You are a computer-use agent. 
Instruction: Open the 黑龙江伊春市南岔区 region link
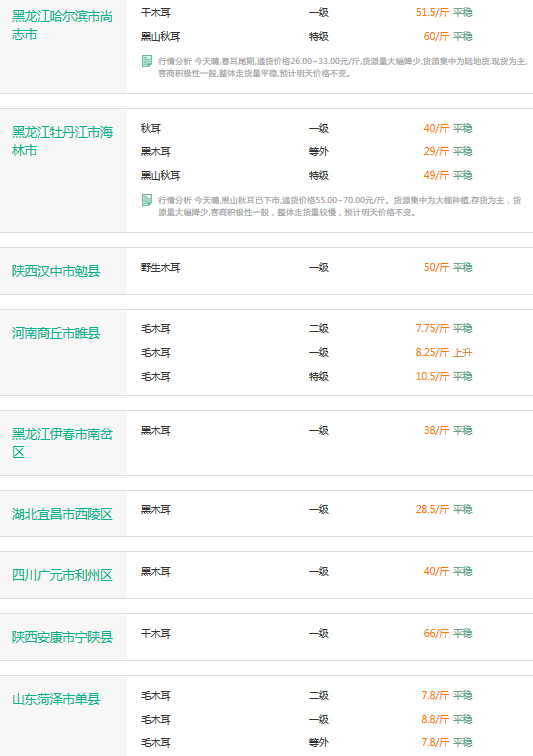point(62,443)
